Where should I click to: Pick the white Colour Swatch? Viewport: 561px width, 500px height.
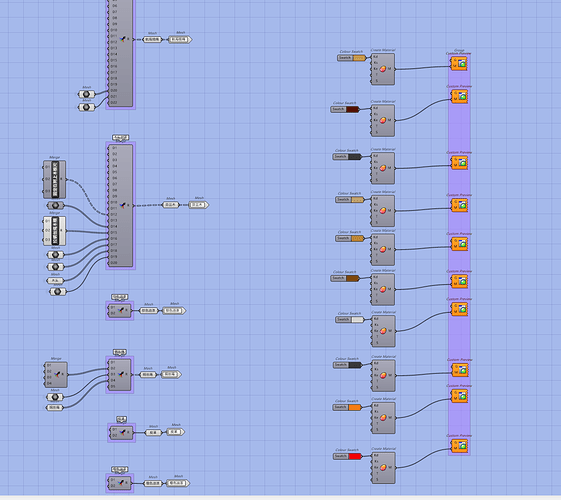click(x=350, y=320)
